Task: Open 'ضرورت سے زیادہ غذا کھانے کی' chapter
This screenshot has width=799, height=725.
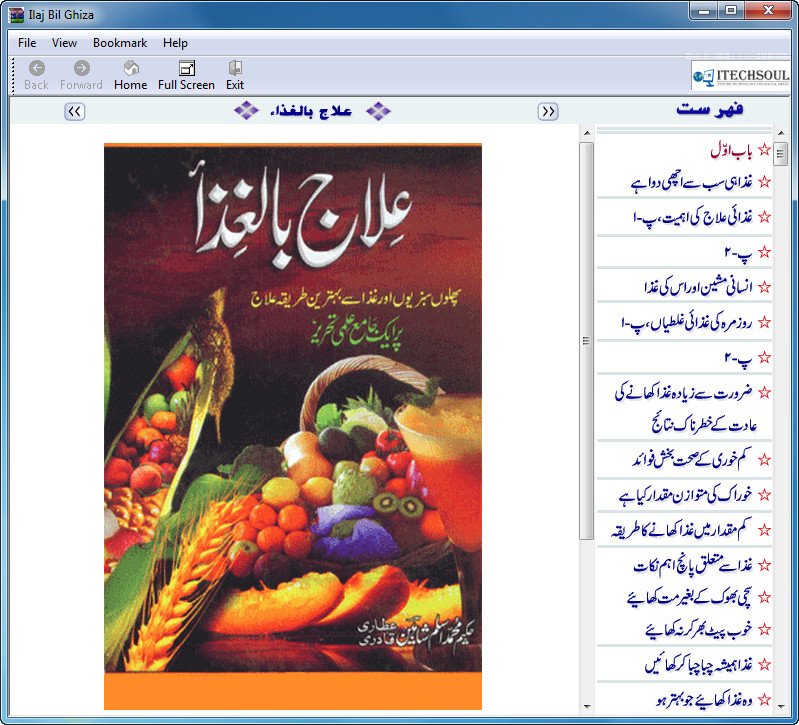Action: (x=683, y=392)
